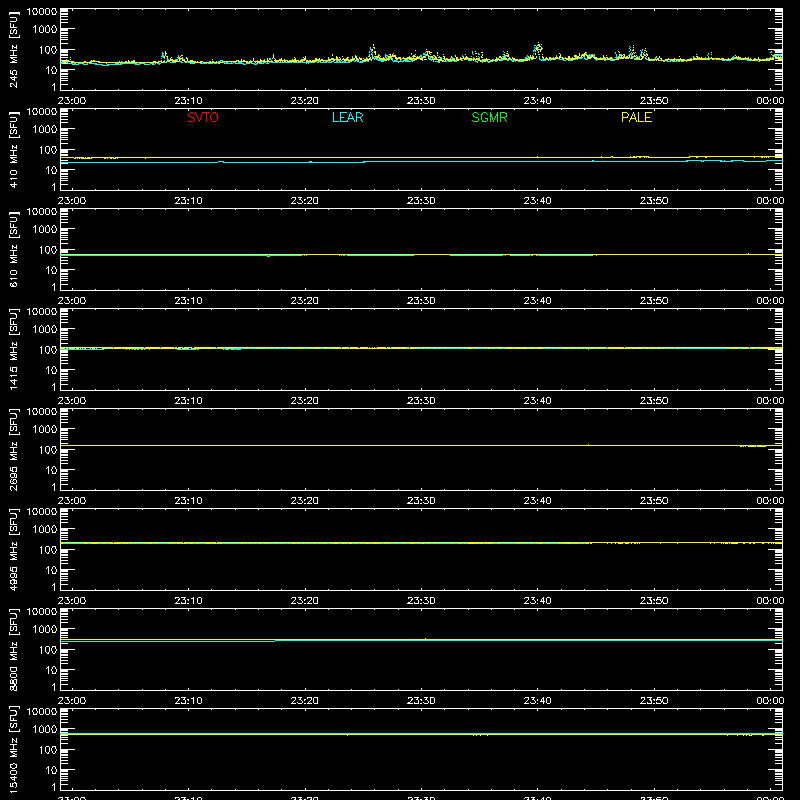Select the 2695 MHz [SFU] axis title
Viewport: 800px width, 800px height.
click(x=13, y=449)
